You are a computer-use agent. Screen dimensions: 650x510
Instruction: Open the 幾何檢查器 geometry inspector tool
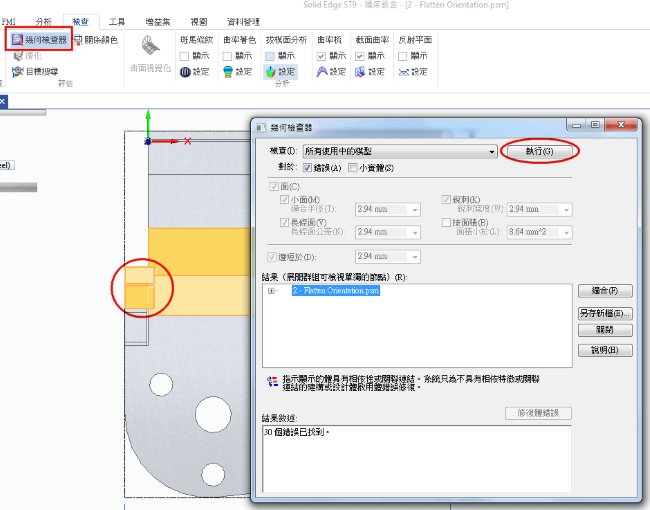pyautogui.click(x=41, y=40)
